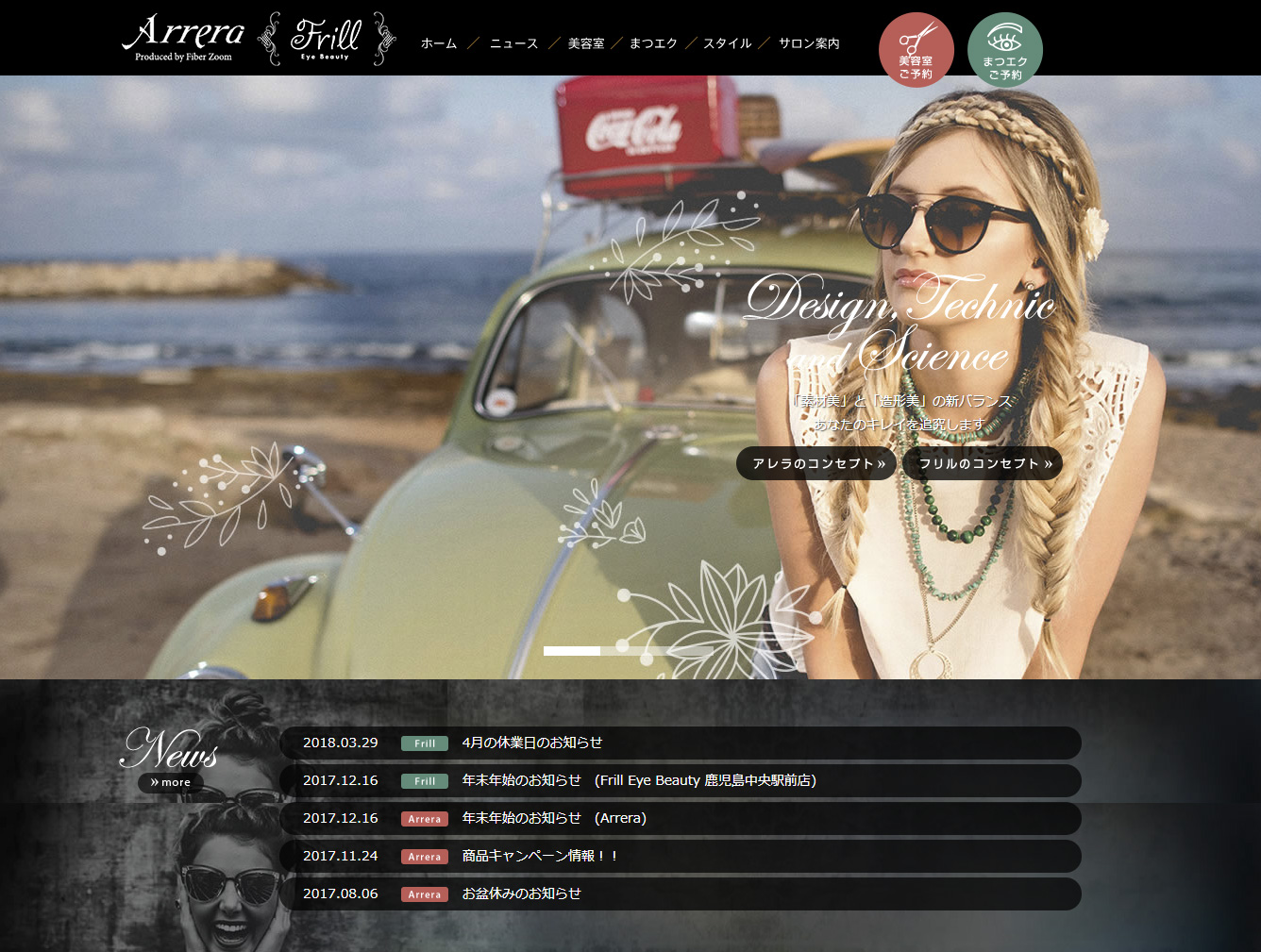Viewport: 1261px width, 952px height.
Task: Navigate to サロン案内 page
Action: [809, 43]
